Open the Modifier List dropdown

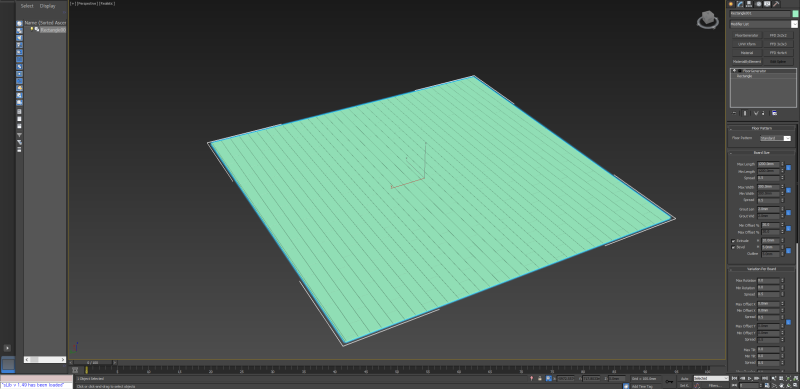point(794,24)
